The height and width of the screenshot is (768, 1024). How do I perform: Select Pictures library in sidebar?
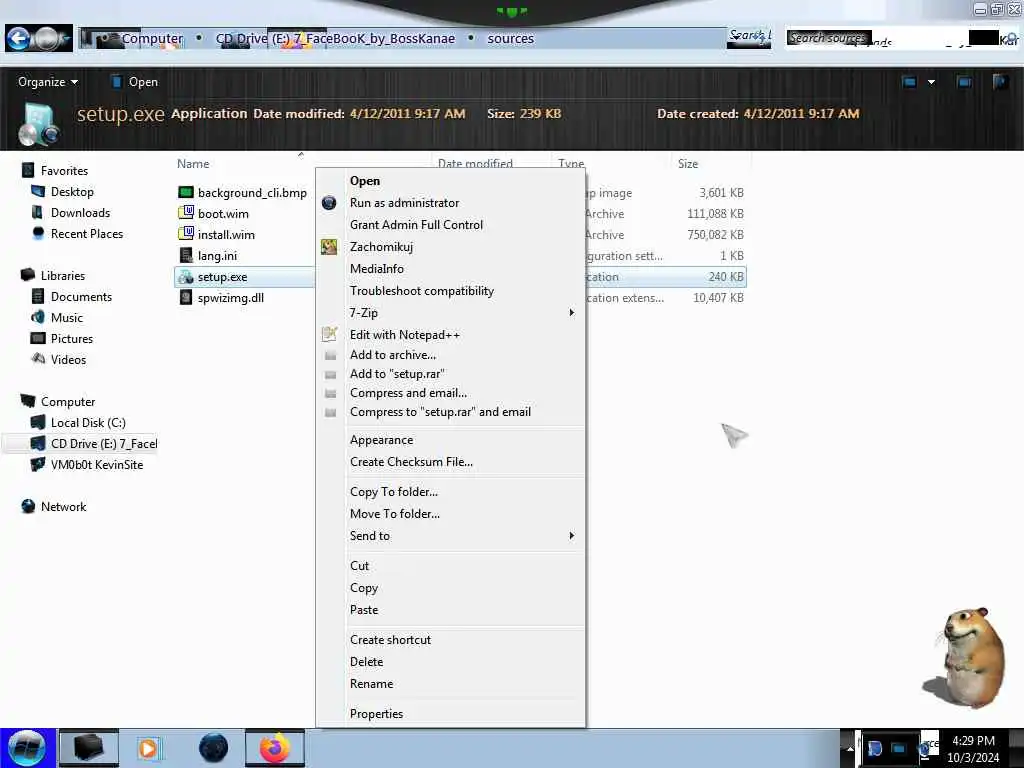coord(72,338)
